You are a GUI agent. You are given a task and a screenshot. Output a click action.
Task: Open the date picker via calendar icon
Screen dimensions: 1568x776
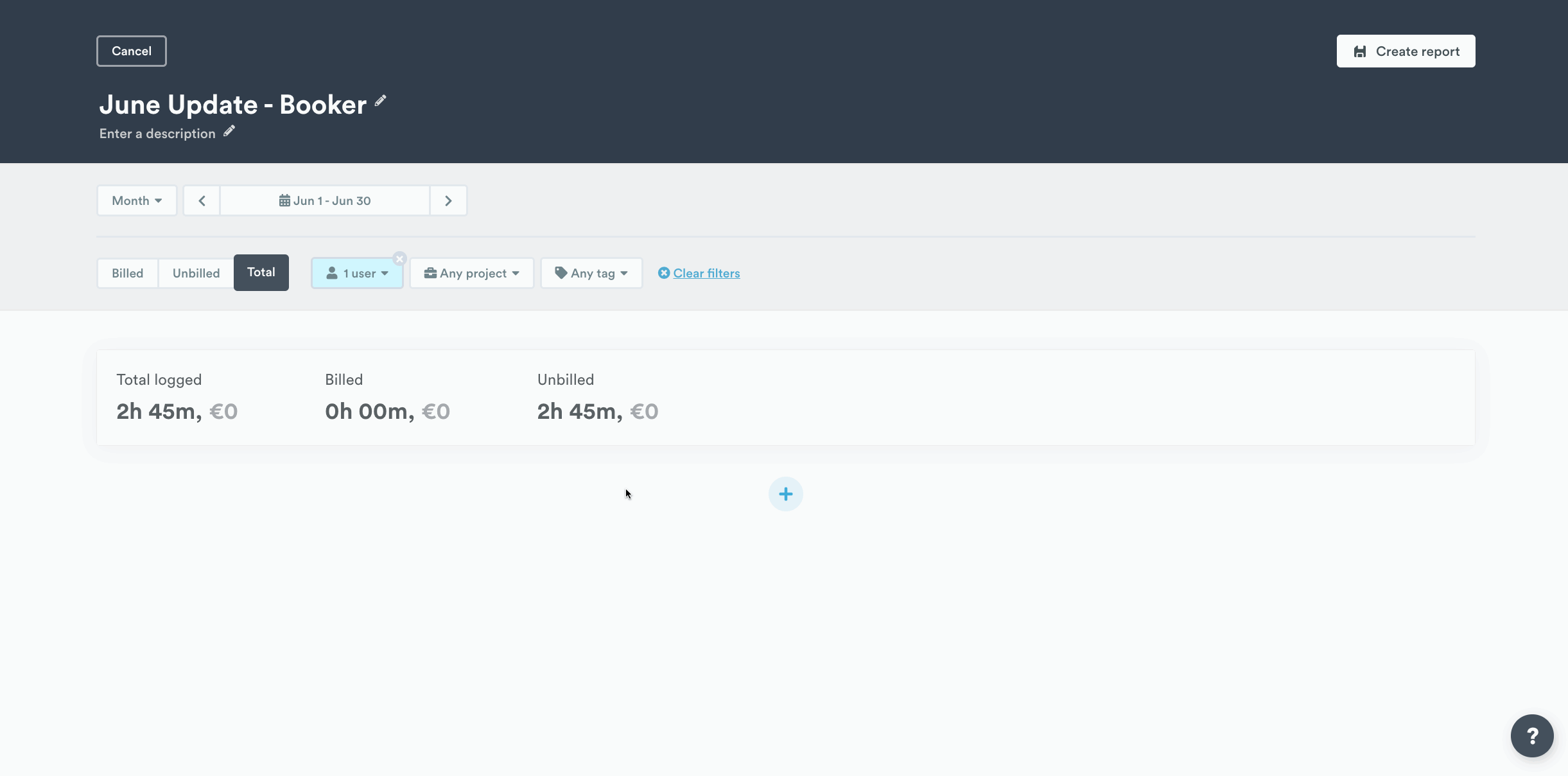[x=285, y=200]
